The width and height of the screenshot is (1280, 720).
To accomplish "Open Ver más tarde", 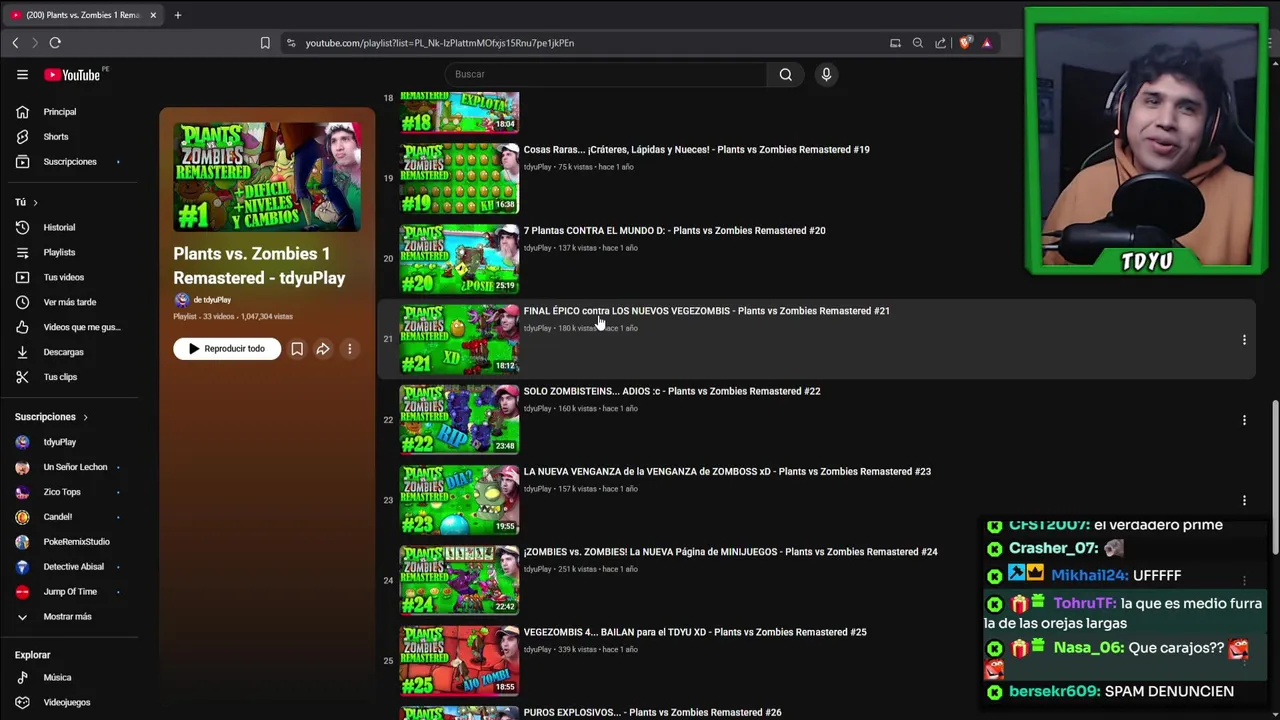I will pyautogui.click(x=68, y=302).
